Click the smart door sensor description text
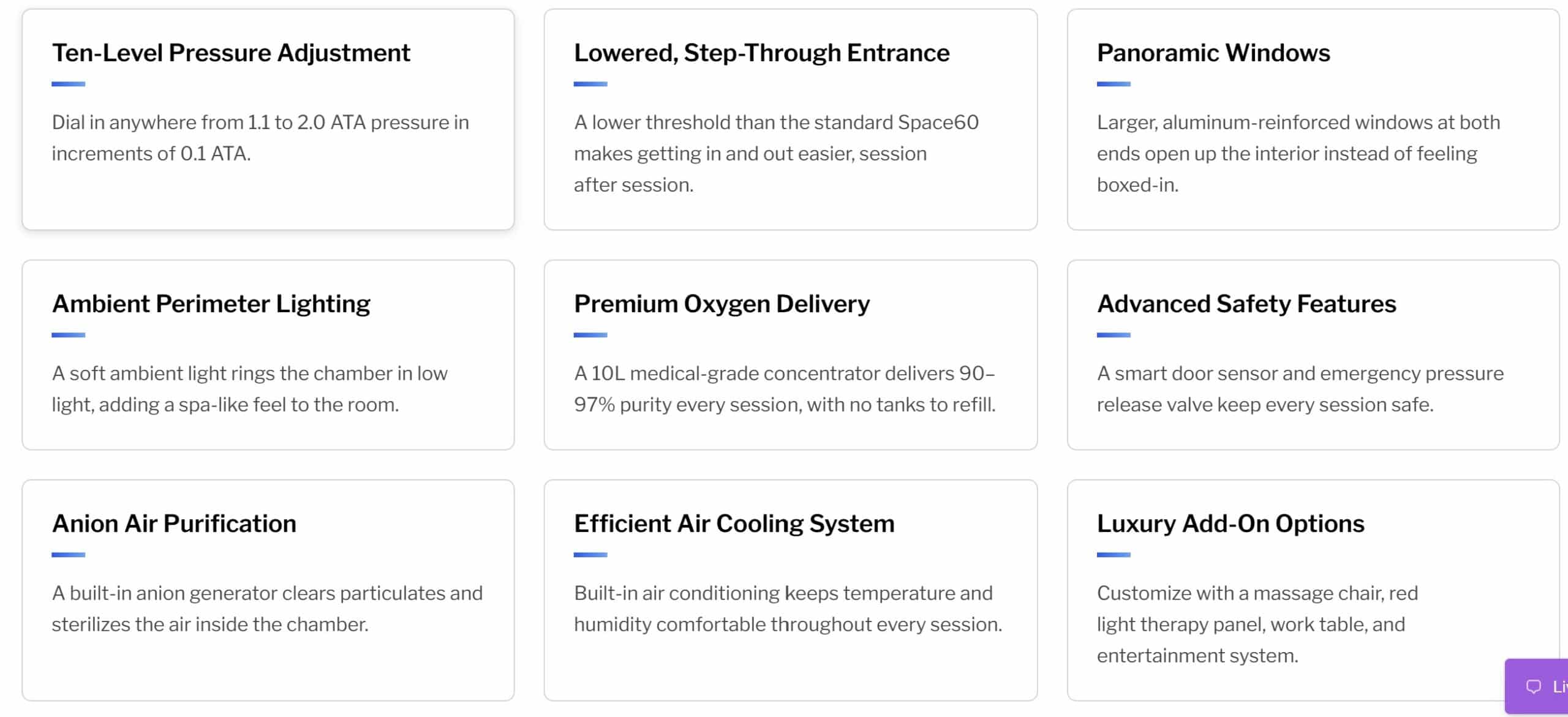The height and width of the screenshot is (717, 1568). click(x=1300, y=389)
